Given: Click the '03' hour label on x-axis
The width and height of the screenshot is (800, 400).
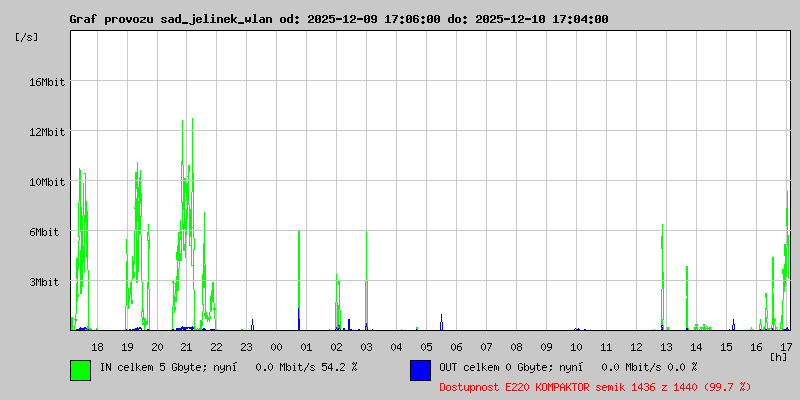Looking at the screenshot, I should (366, 347).
